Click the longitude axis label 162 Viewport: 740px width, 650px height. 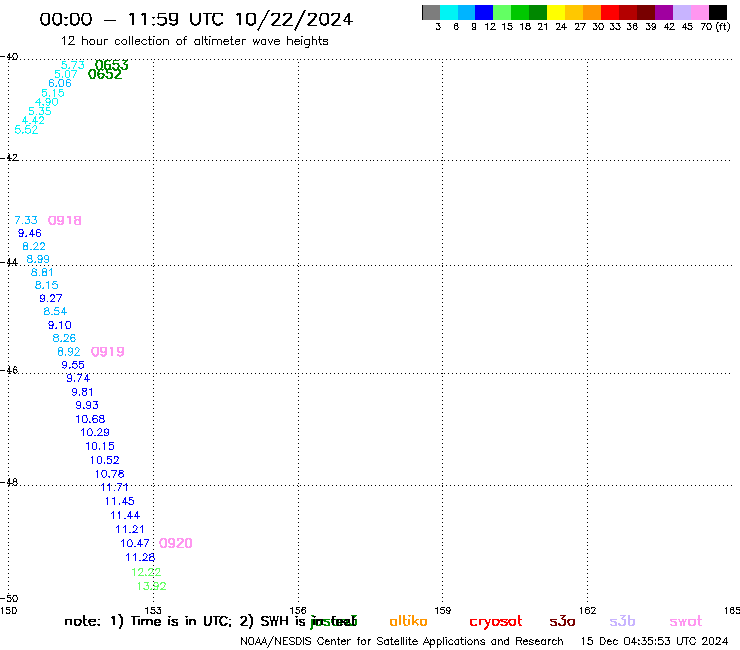click(x=588, y=610)
